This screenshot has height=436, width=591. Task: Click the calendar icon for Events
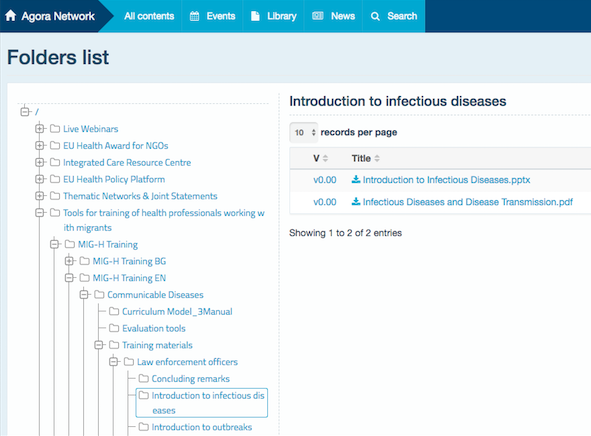tap(194, 16)
